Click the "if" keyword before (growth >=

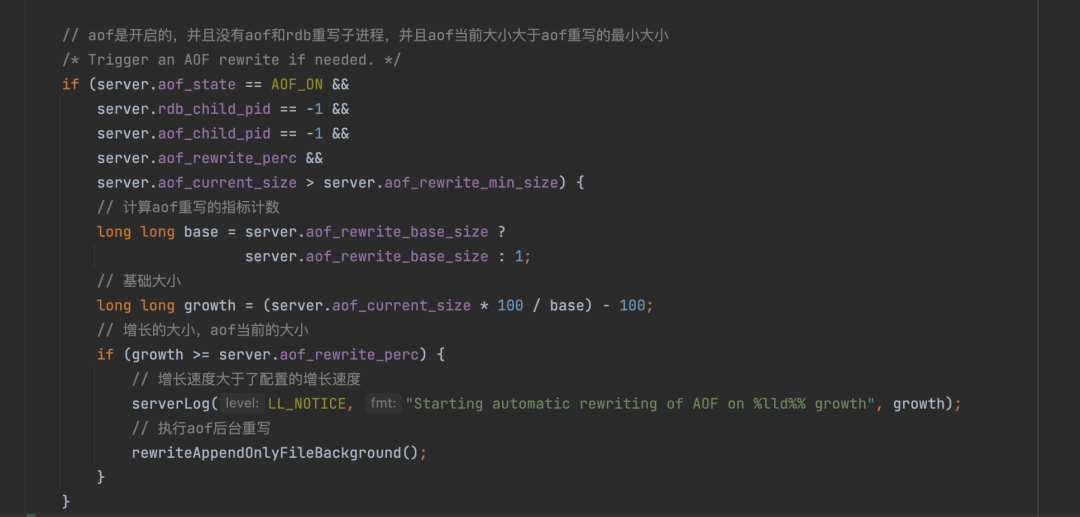105,355
